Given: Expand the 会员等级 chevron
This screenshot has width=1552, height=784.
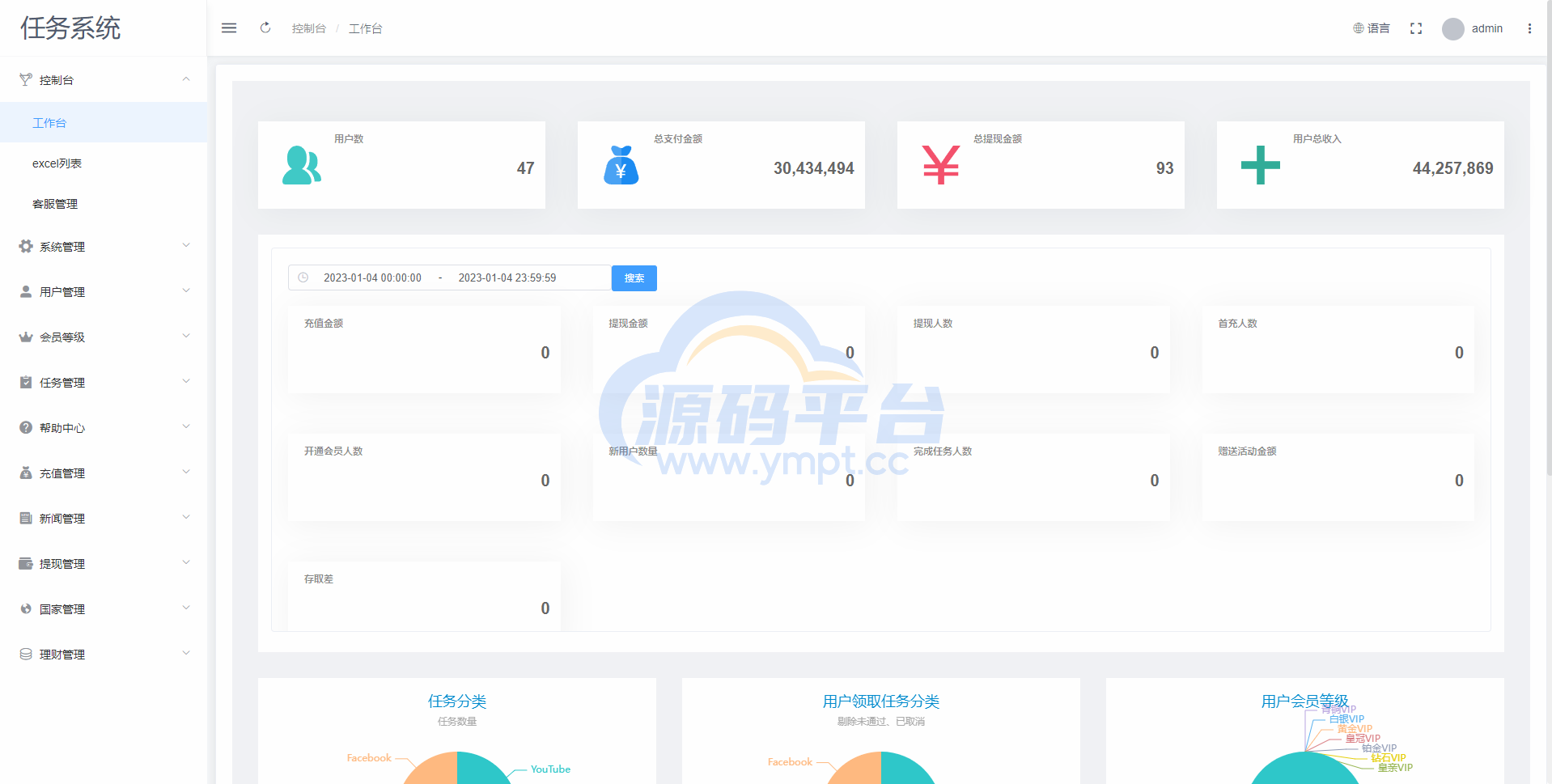Looking at the screenshot, I should (186, 336).
